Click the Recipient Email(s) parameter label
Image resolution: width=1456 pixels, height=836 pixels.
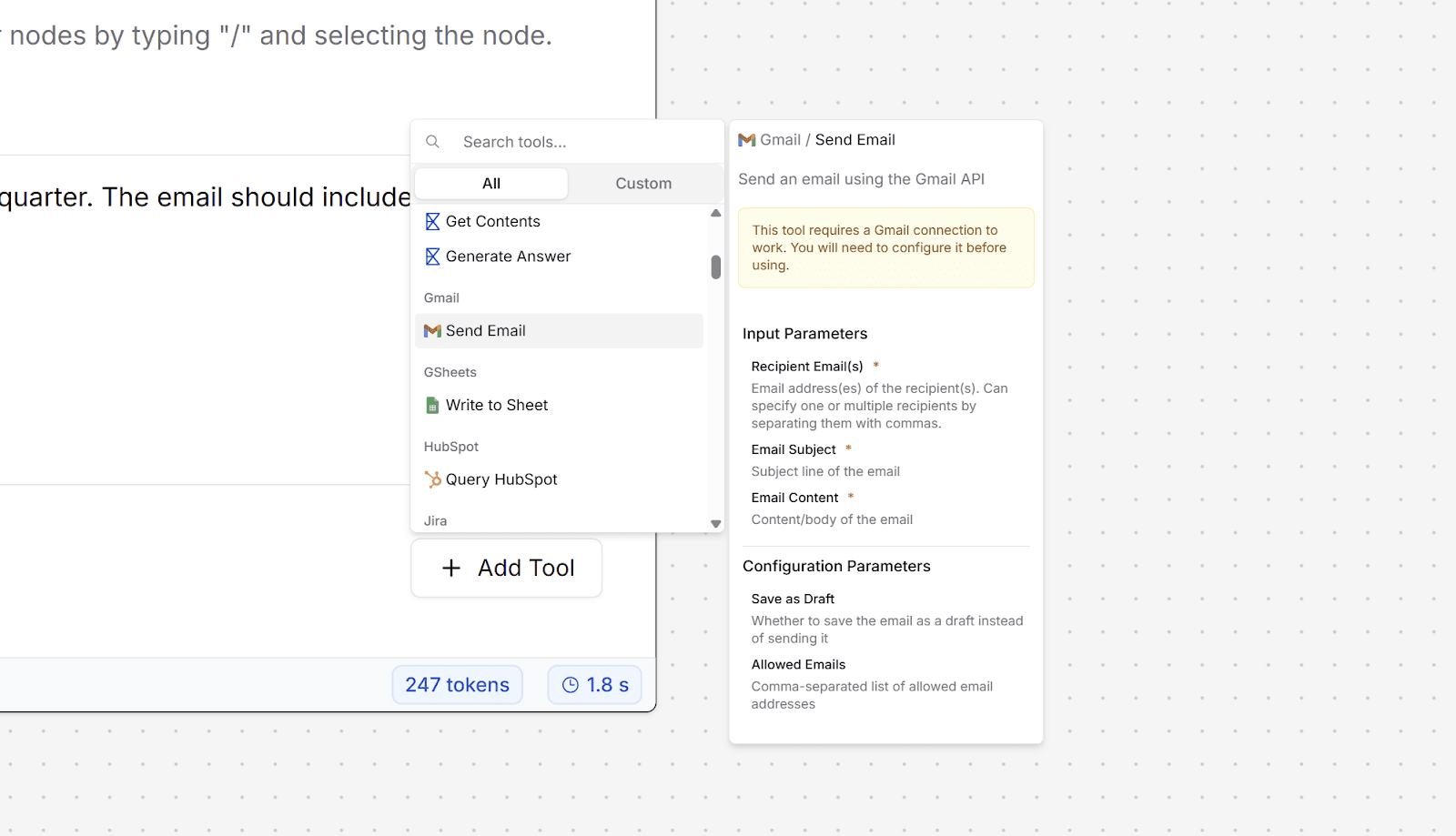point(807,367)
